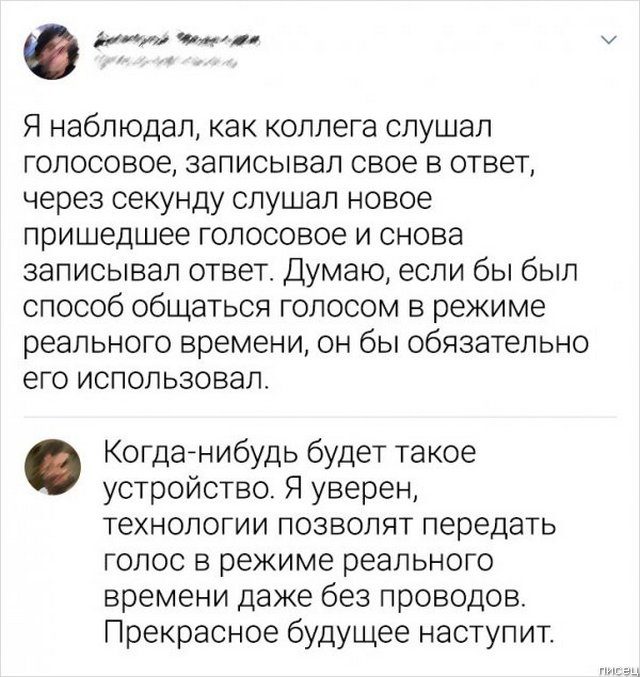Click the reply author's blurred avatar
This screenshot has width=640, height=677.
pyautogui.click(x=49, y=465)
